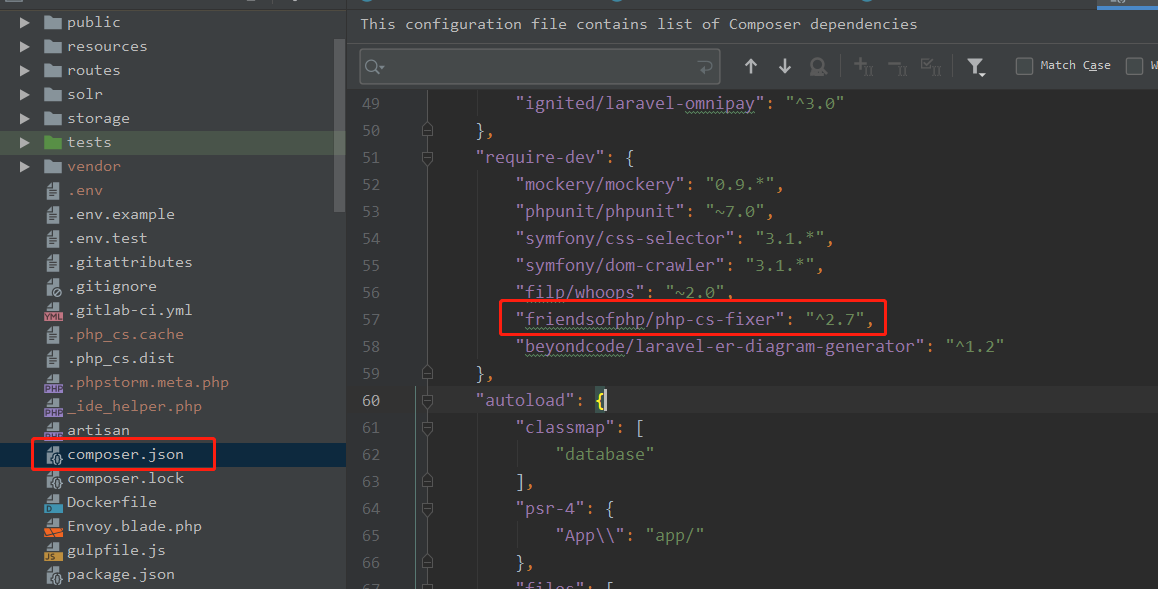Go to next occurrence with down arrow

coord(785,66)
